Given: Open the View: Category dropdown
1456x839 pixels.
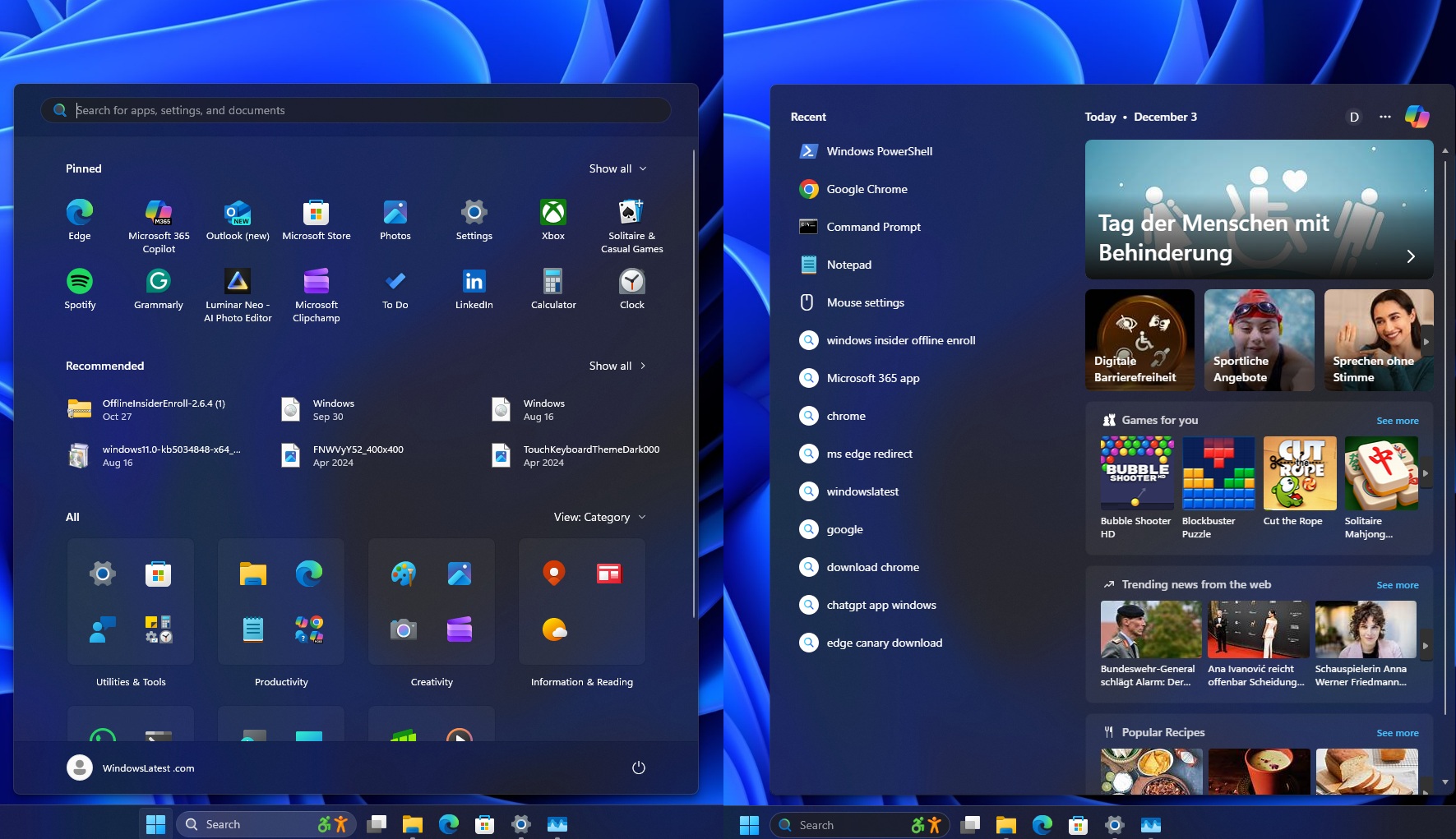Looking at the screenshot, I should coord(599,517).
